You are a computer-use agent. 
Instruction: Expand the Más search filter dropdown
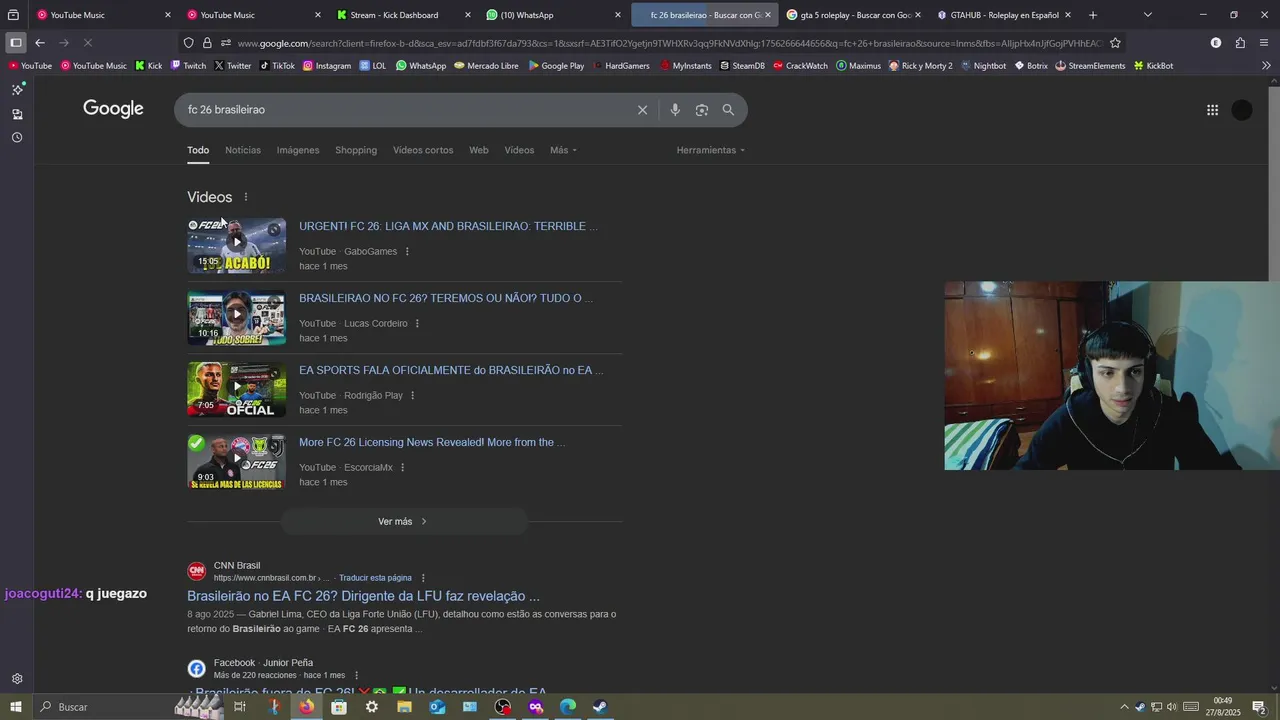coord(563,150)
